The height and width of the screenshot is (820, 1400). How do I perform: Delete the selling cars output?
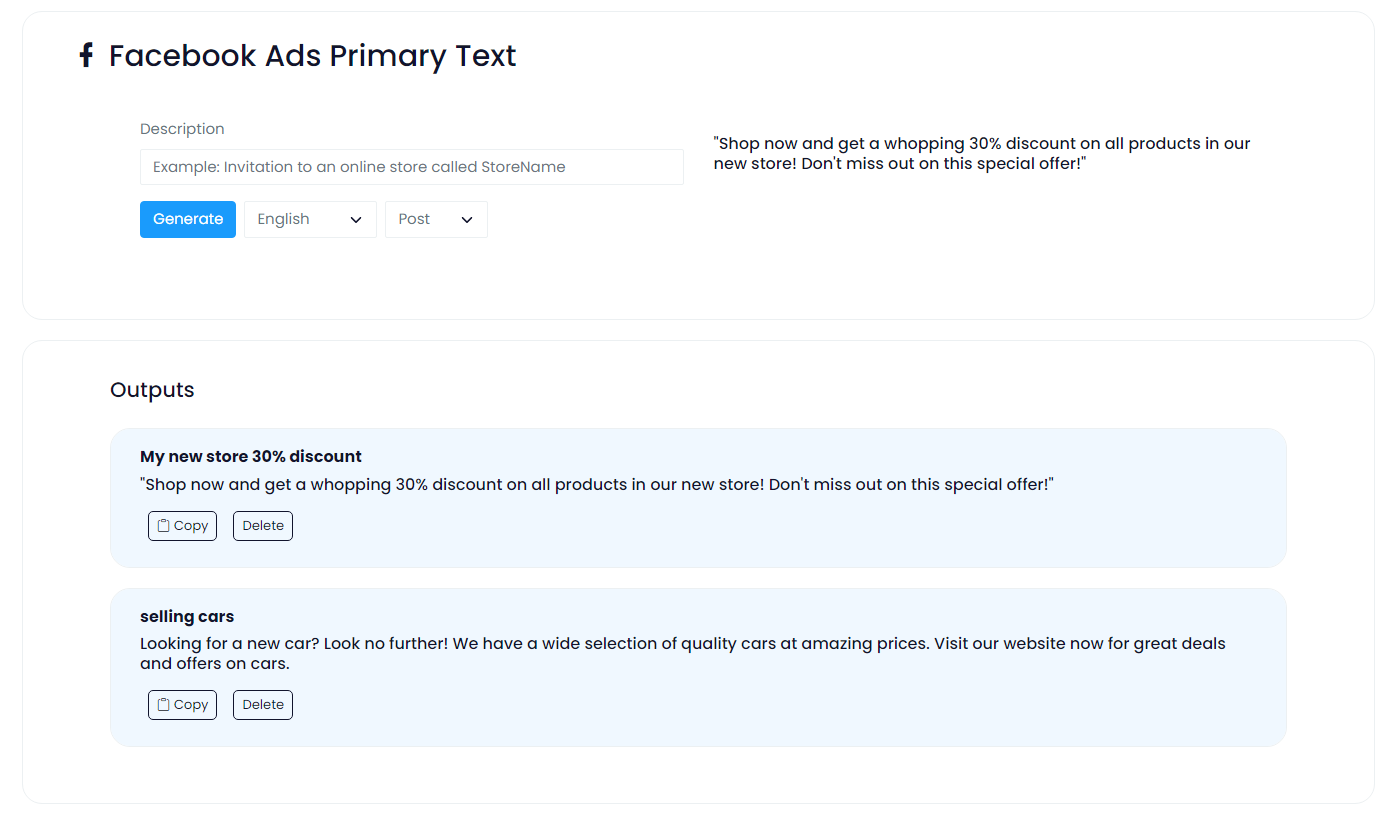263,705
